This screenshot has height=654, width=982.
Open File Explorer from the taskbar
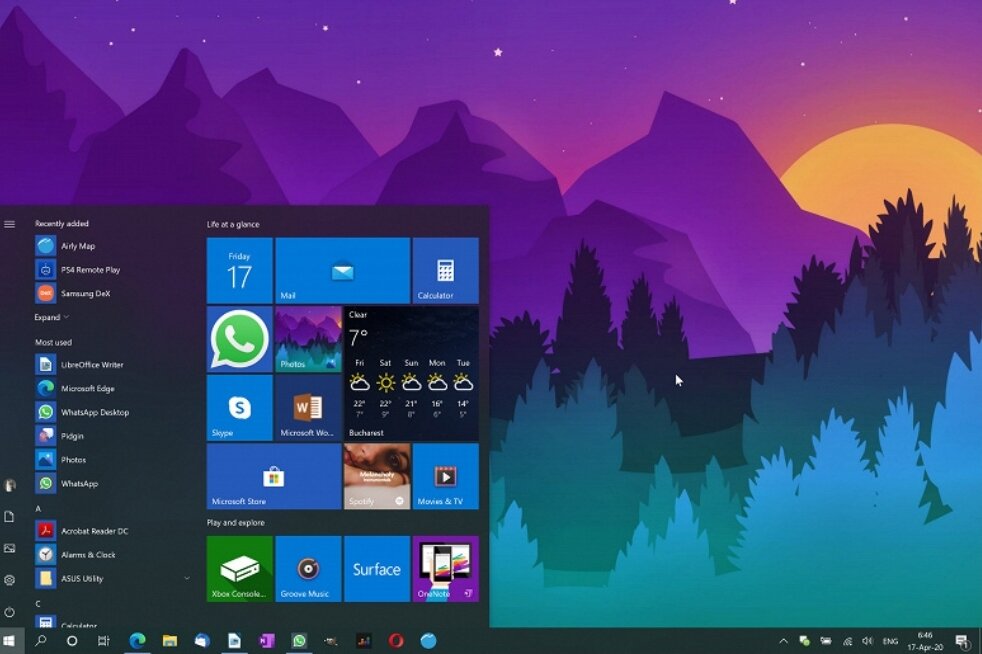click(170, 641)
